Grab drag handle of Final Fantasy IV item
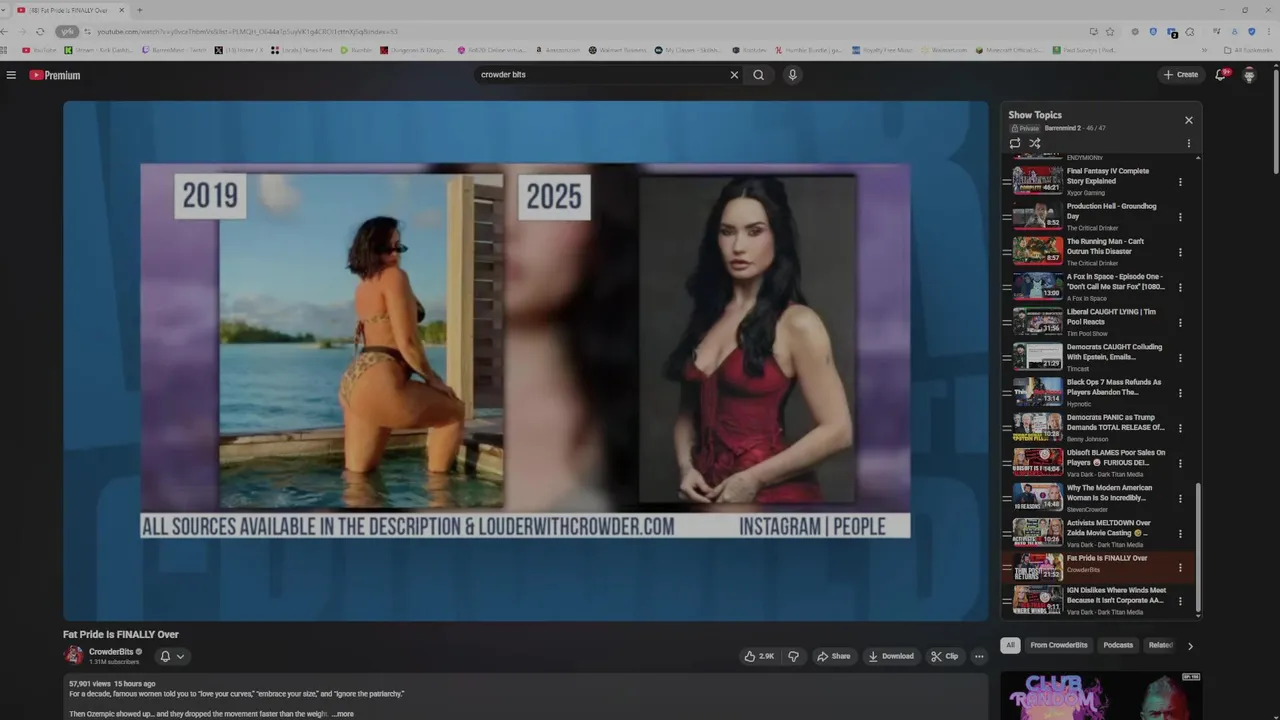This screenshot has width=1280, height=720. click(1007, 182)
